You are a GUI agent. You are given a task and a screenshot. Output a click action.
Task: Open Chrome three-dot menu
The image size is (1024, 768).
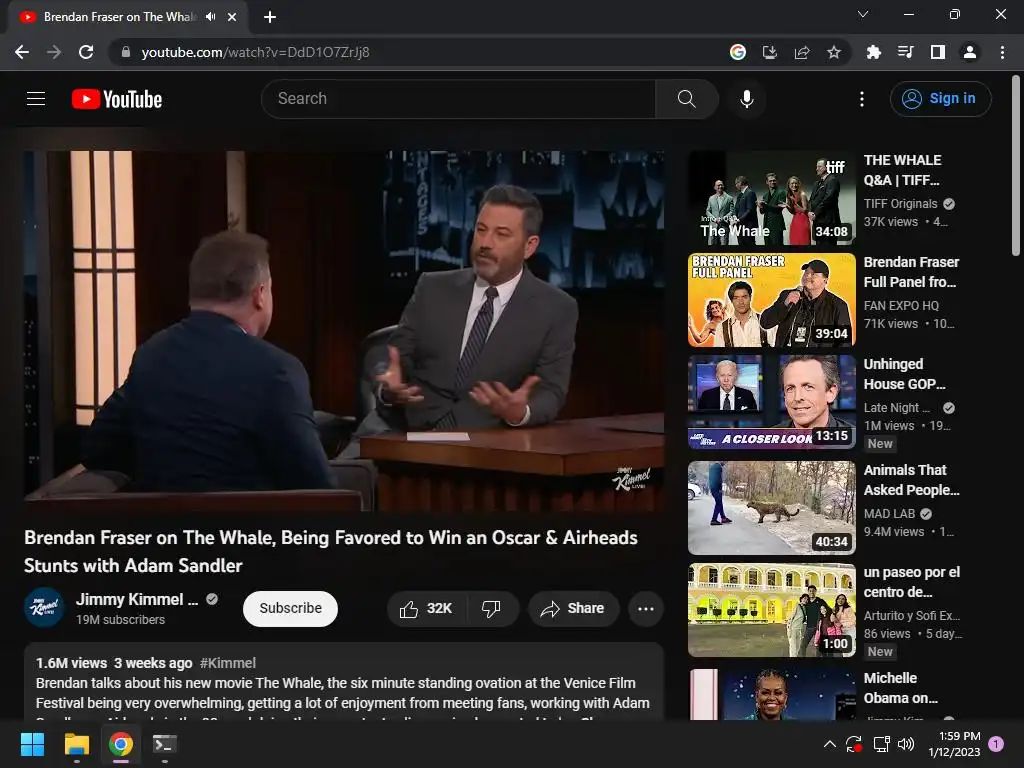click(1002, 52)
